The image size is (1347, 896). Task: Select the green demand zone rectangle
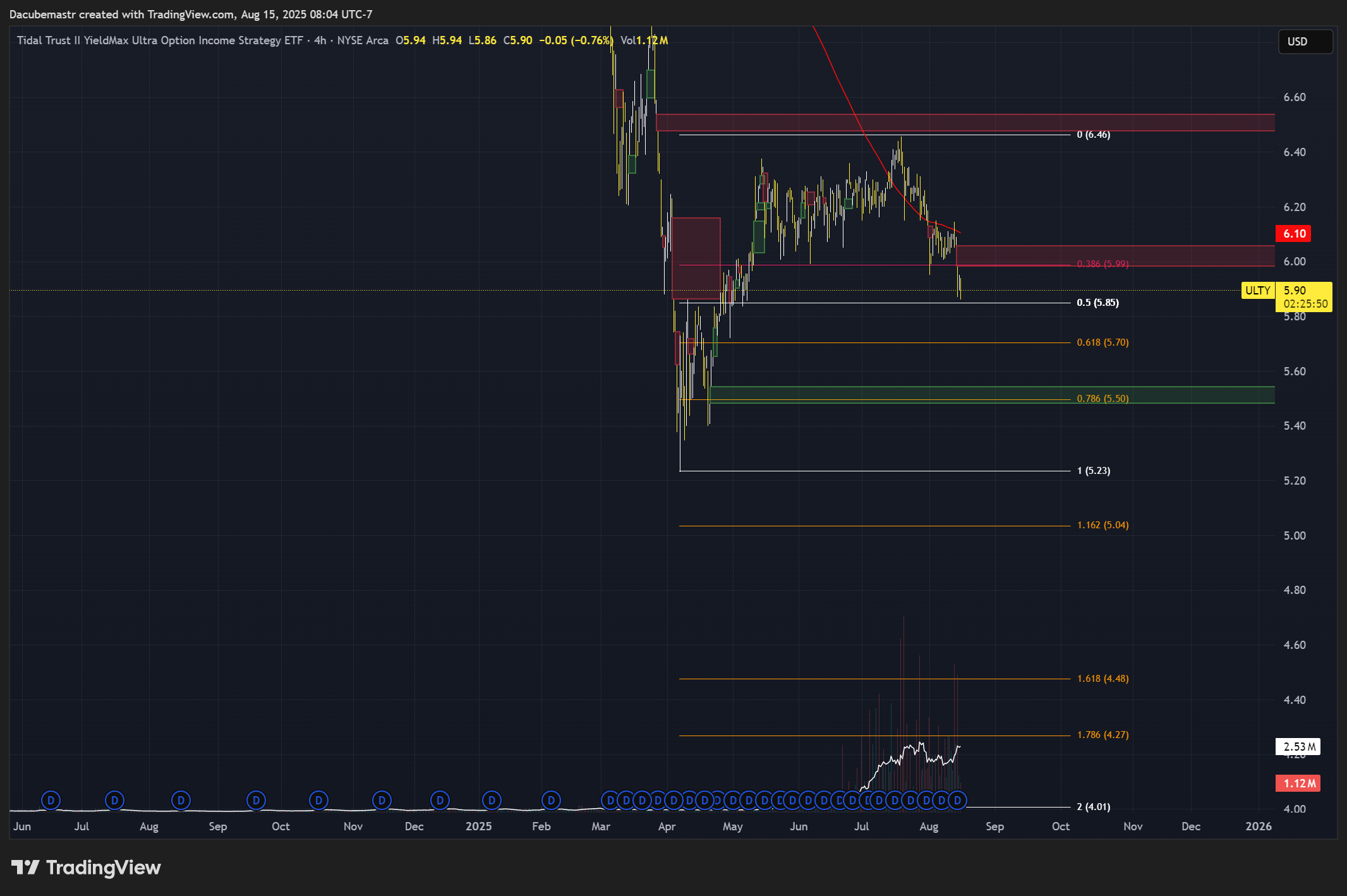(x=992, y=395)
